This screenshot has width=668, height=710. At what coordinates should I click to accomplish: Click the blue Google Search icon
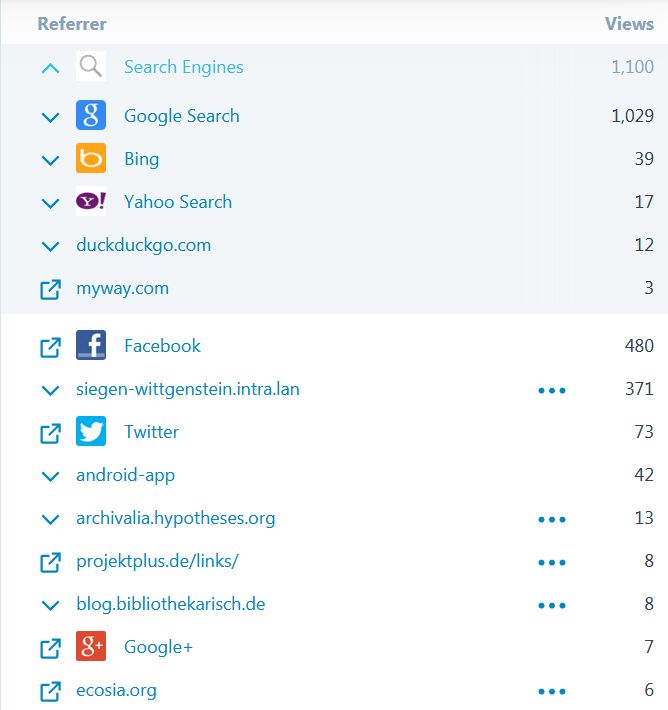click(91, 115)
